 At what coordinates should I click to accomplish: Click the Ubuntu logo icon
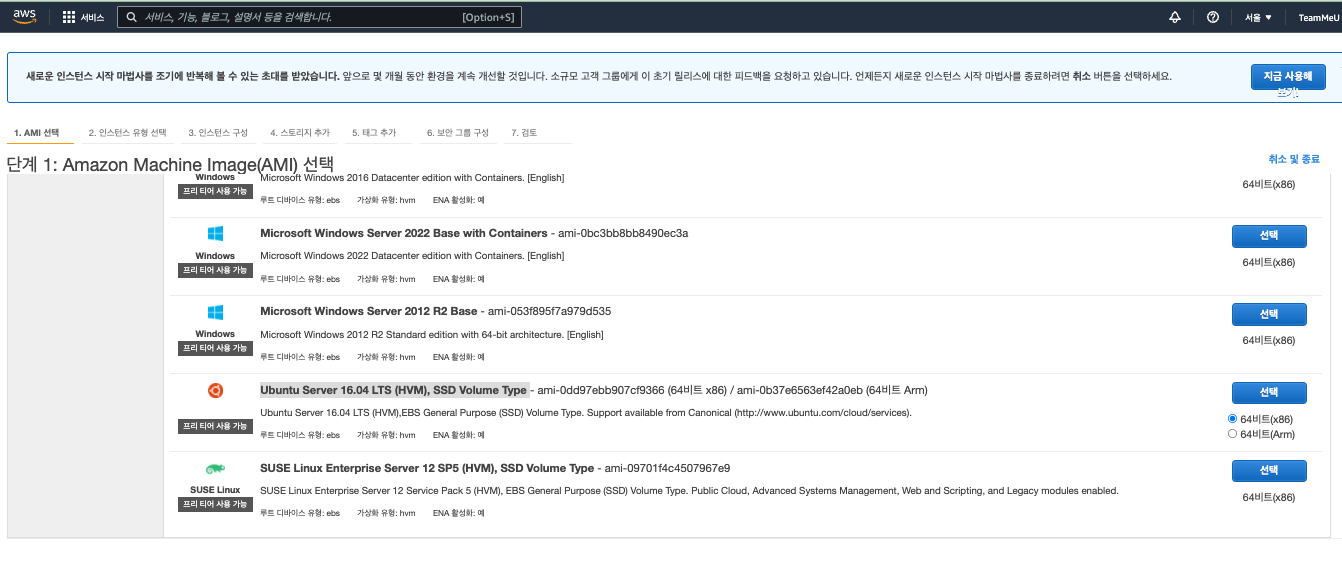215,390
